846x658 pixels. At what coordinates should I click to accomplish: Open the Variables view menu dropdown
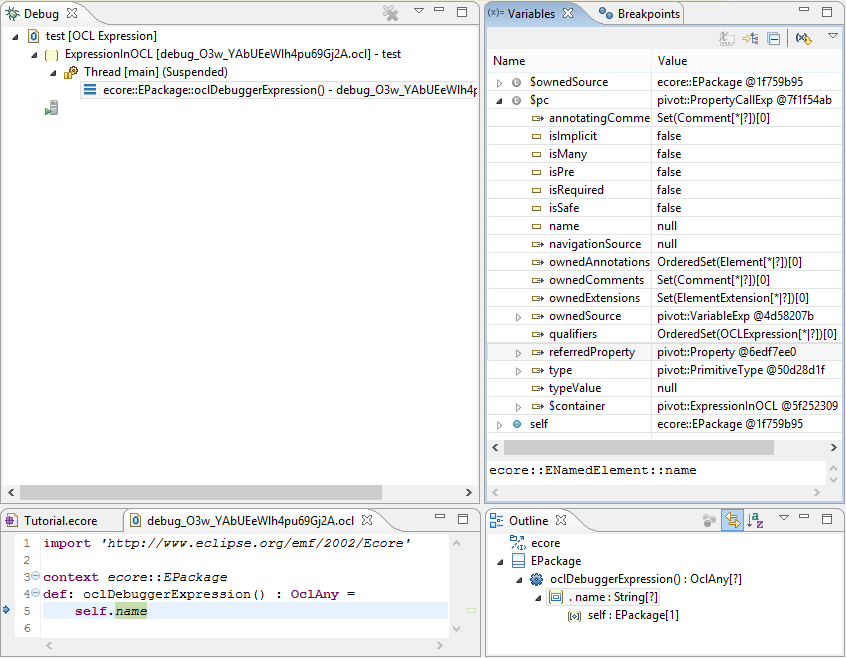point(833,36)
